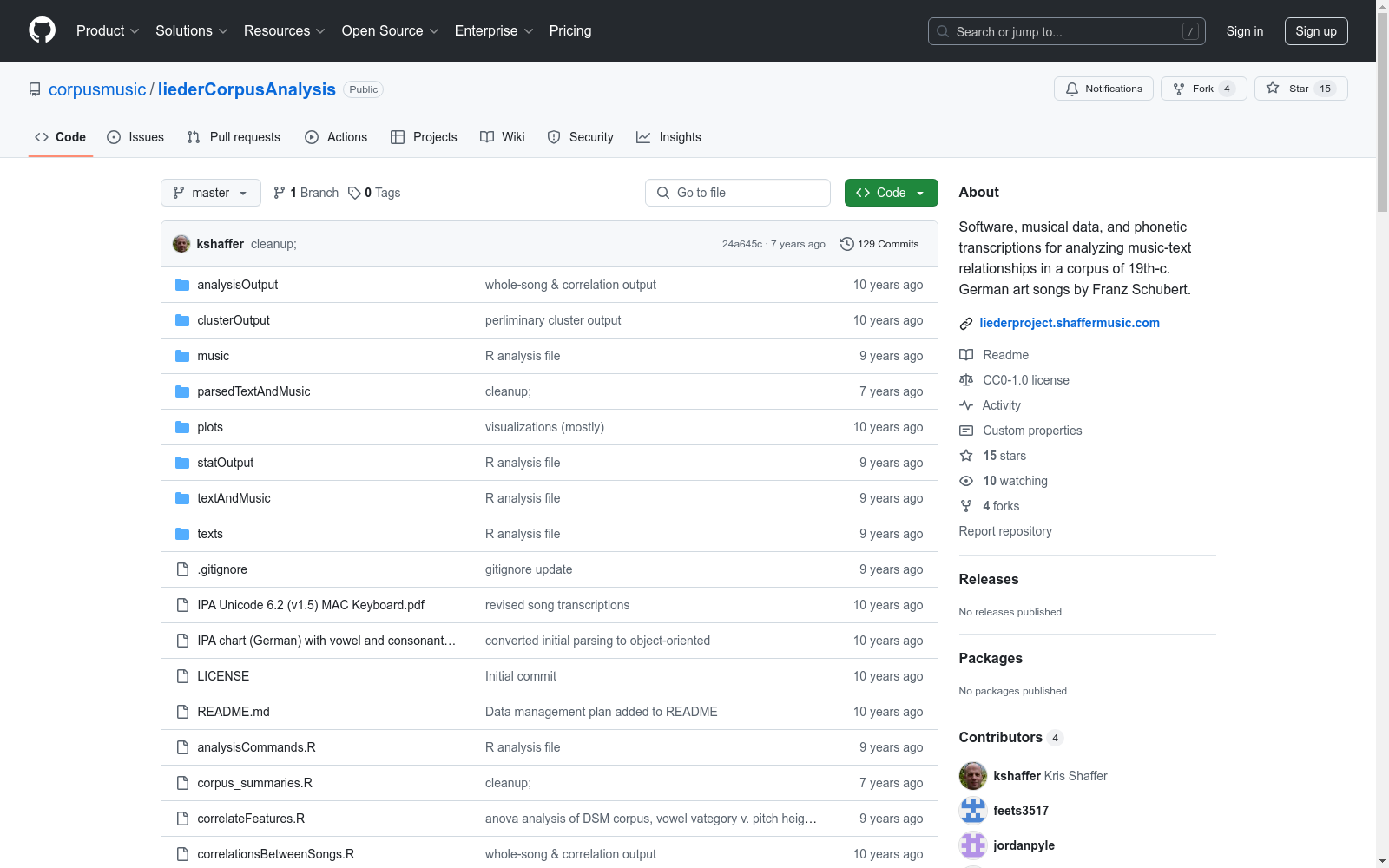This screenshot has height=868, width=1389.
Task: Open the Wiki tab
Action: click(x=503, y=137)
